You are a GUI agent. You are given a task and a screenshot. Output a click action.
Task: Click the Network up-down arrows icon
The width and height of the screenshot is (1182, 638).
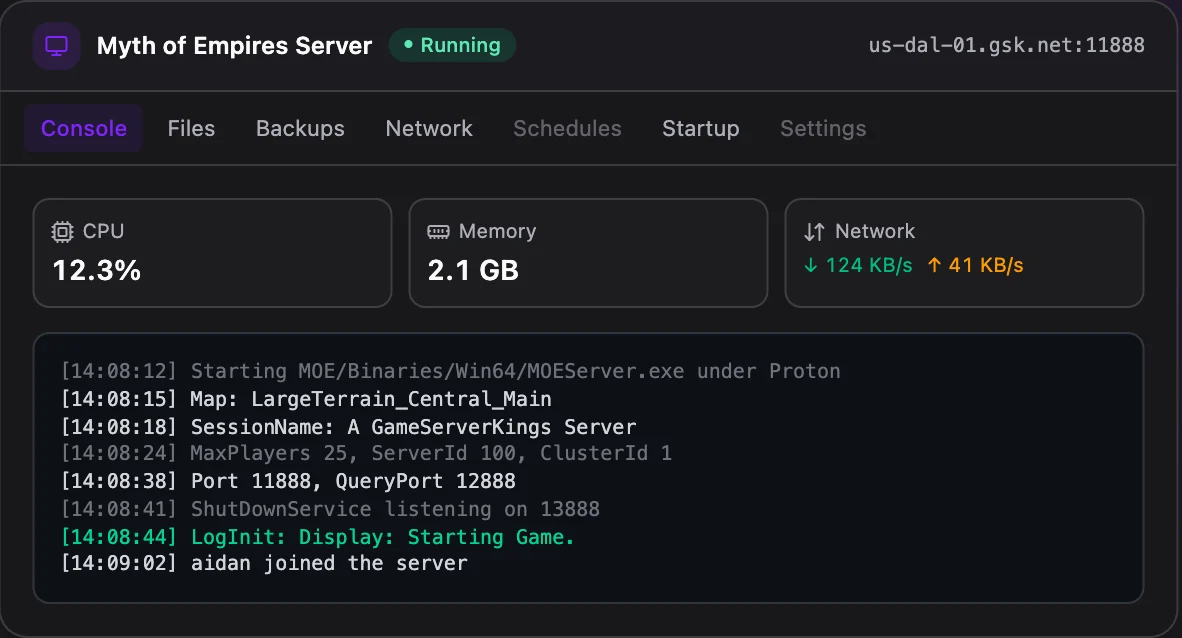click(x=814, y=232)
